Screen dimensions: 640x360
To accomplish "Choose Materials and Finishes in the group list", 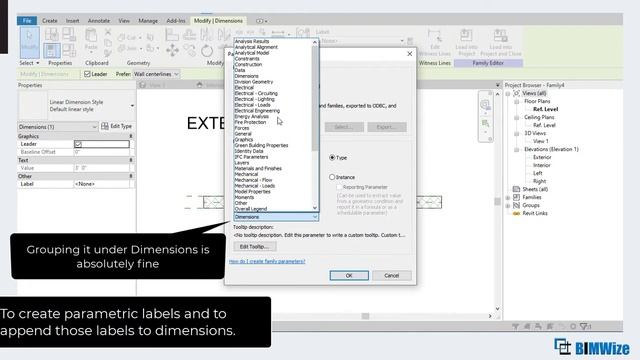I will pyautogui.click(x=258, y=168).
